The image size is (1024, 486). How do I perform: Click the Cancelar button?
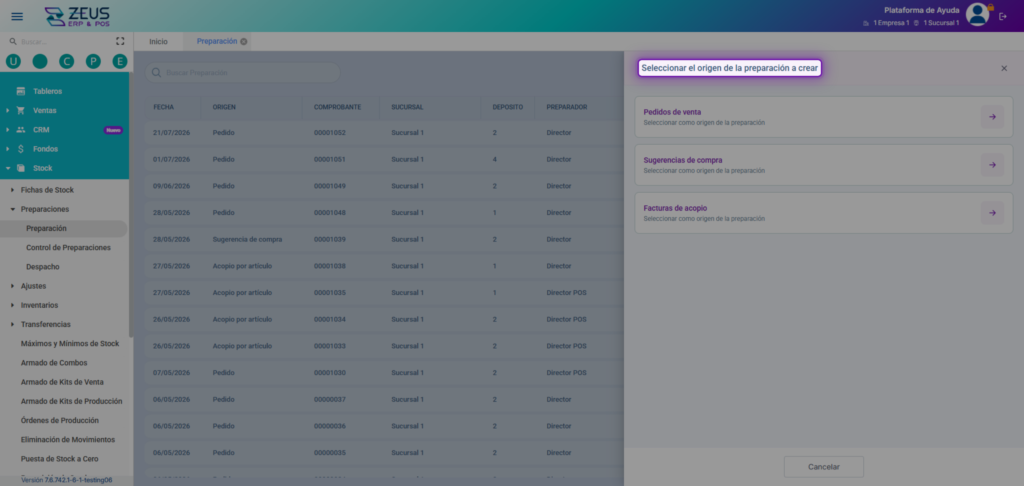[824, 467]
